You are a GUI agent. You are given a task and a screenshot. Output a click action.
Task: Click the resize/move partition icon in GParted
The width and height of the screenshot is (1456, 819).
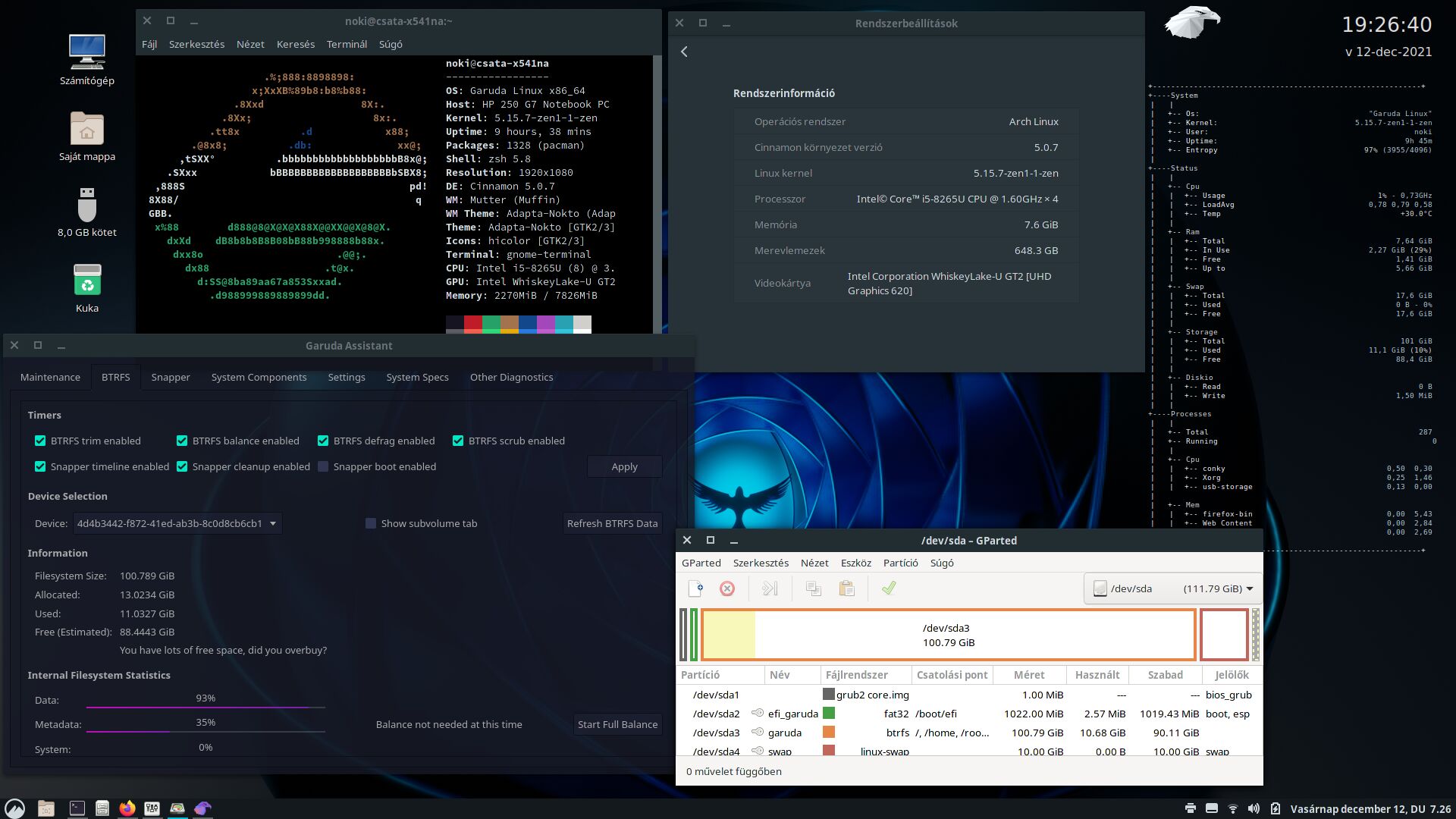770,588
